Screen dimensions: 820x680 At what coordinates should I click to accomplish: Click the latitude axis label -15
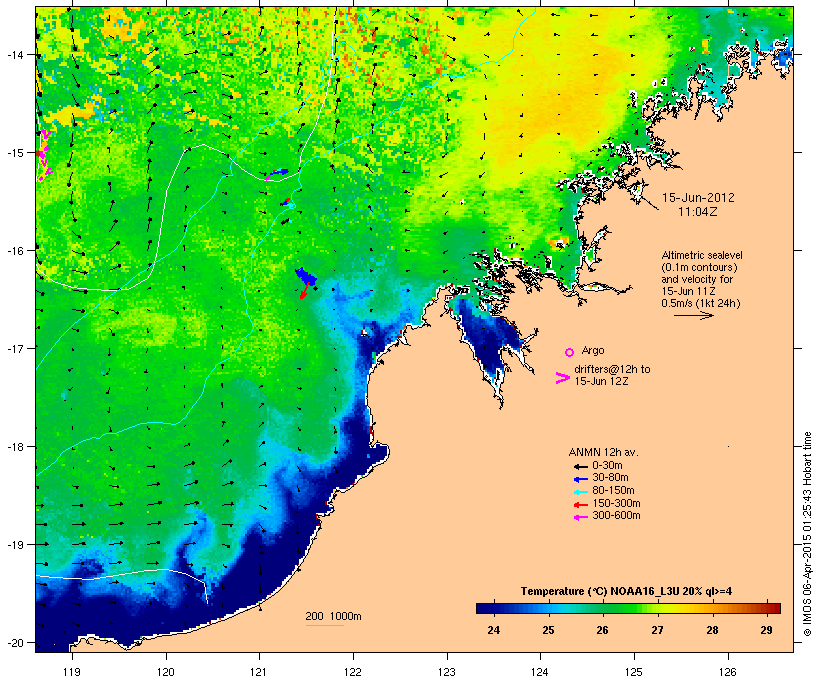click(x=14, y=153)
